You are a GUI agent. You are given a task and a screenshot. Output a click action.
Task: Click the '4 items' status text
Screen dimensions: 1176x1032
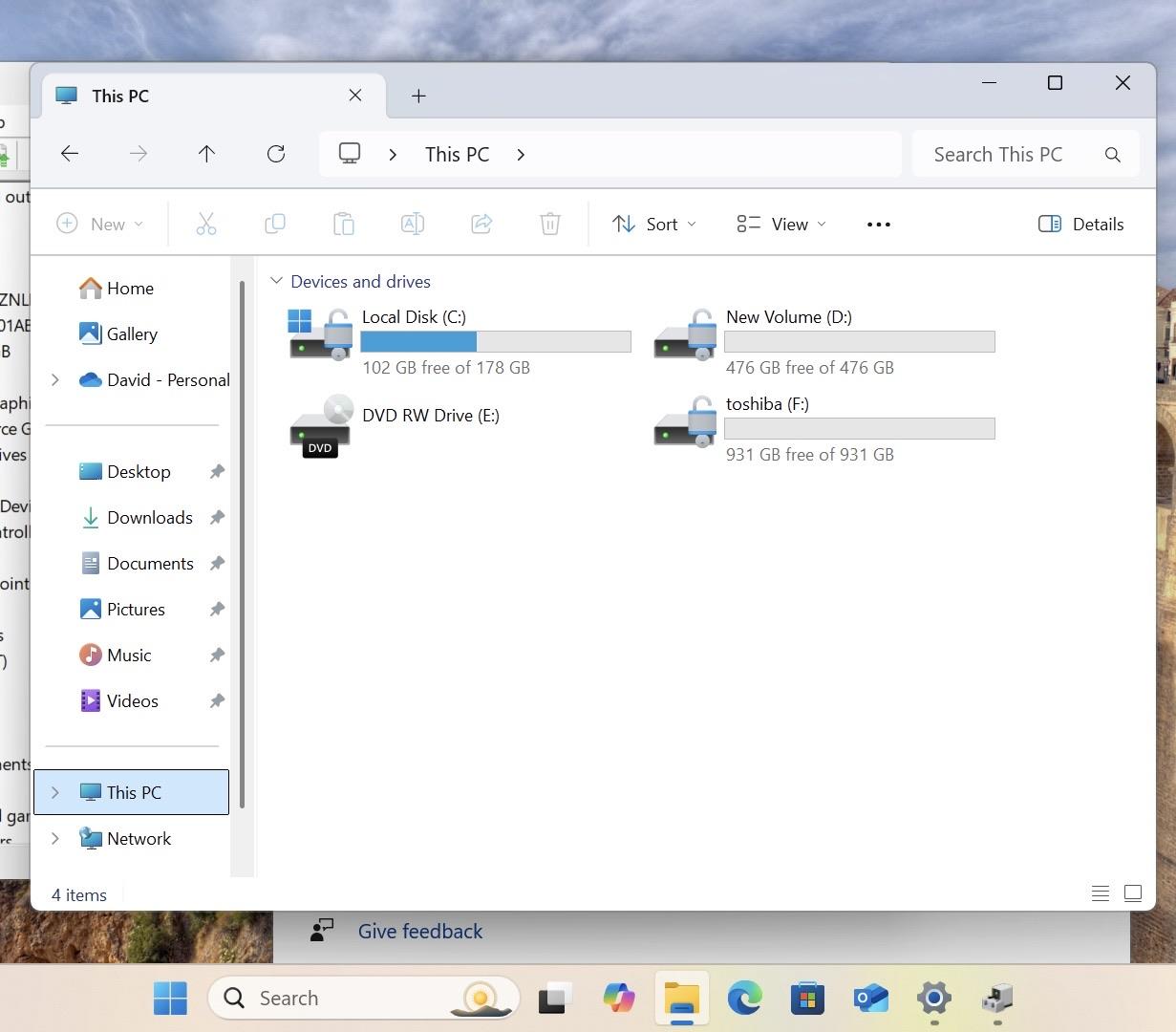[79, 894]
